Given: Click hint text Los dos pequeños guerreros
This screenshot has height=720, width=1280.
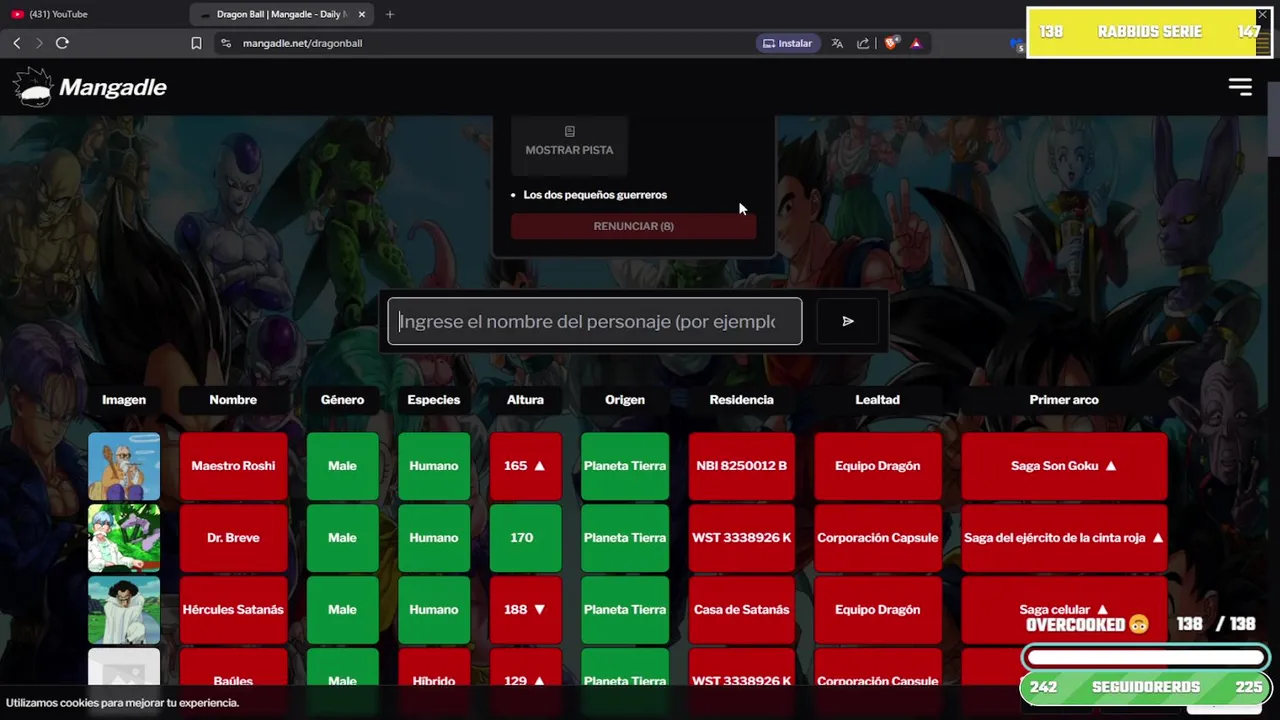Looking at the screenshot, I should pyautogui.click(x=595, y=195).
